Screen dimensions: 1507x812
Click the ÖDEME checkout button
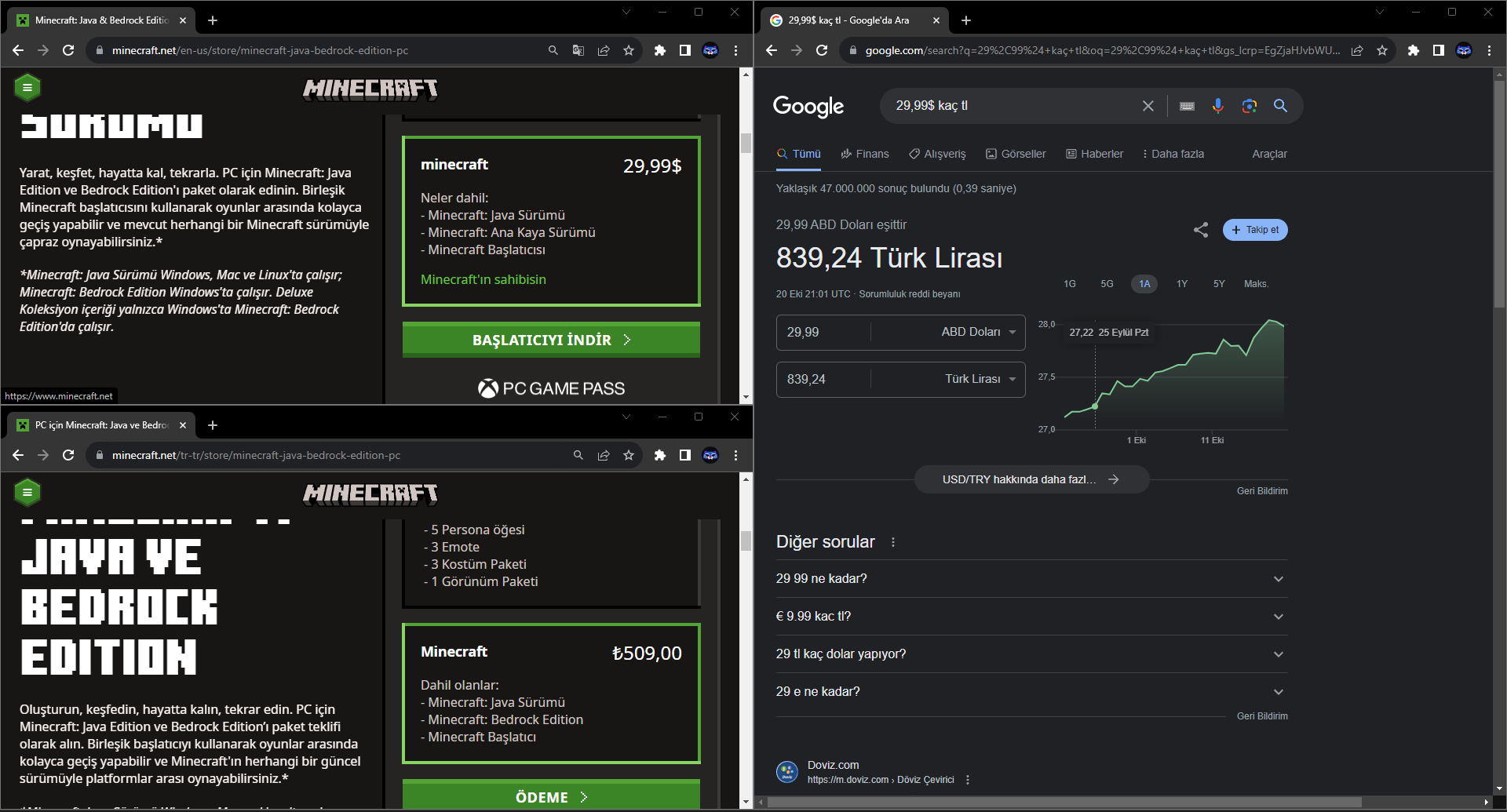[551, 796]
